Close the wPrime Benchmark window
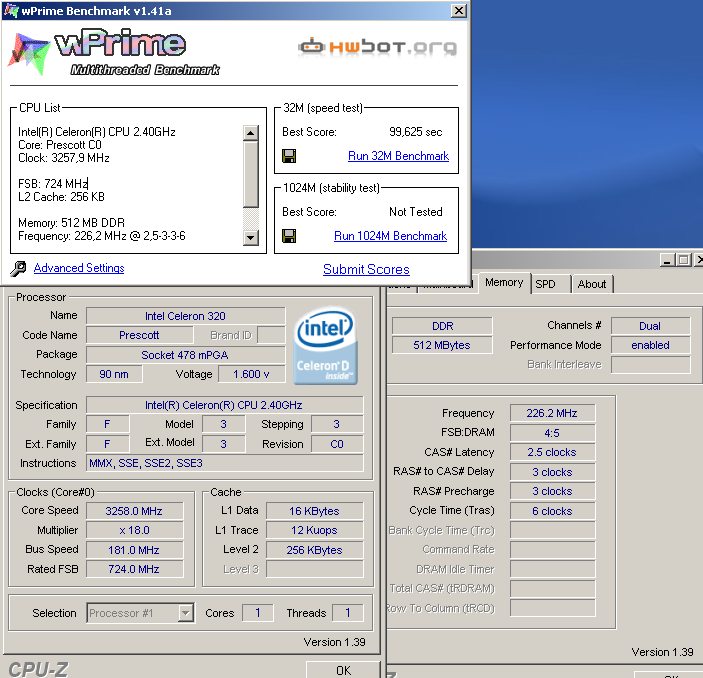The image size is (703, 678). [x=459, y=11]
